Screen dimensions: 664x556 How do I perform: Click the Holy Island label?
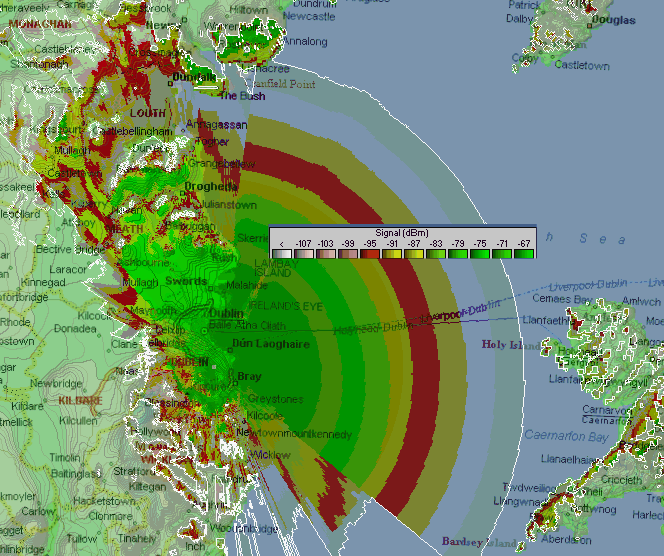503,345
